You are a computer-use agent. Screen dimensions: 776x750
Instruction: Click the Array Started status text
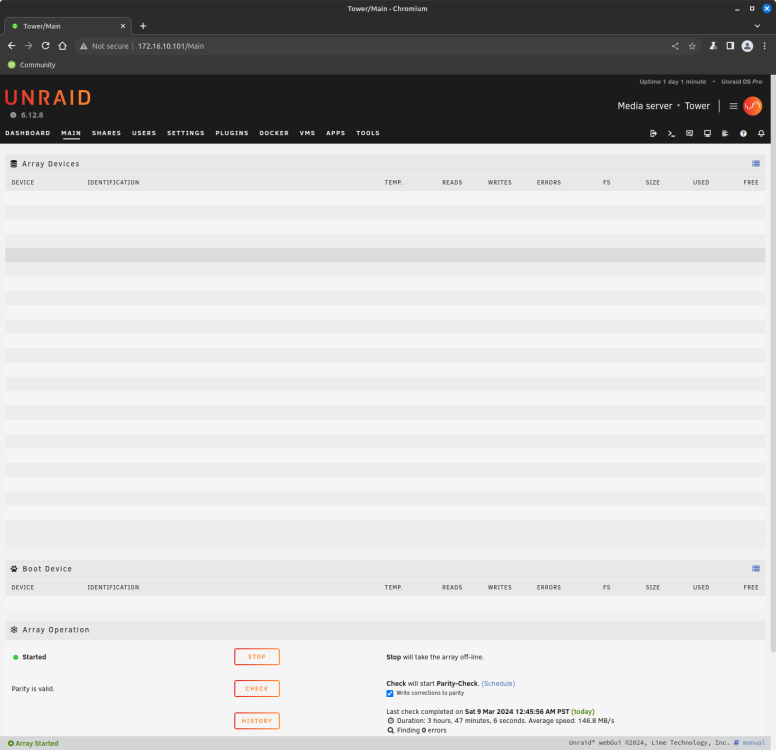tap(33, 743)
